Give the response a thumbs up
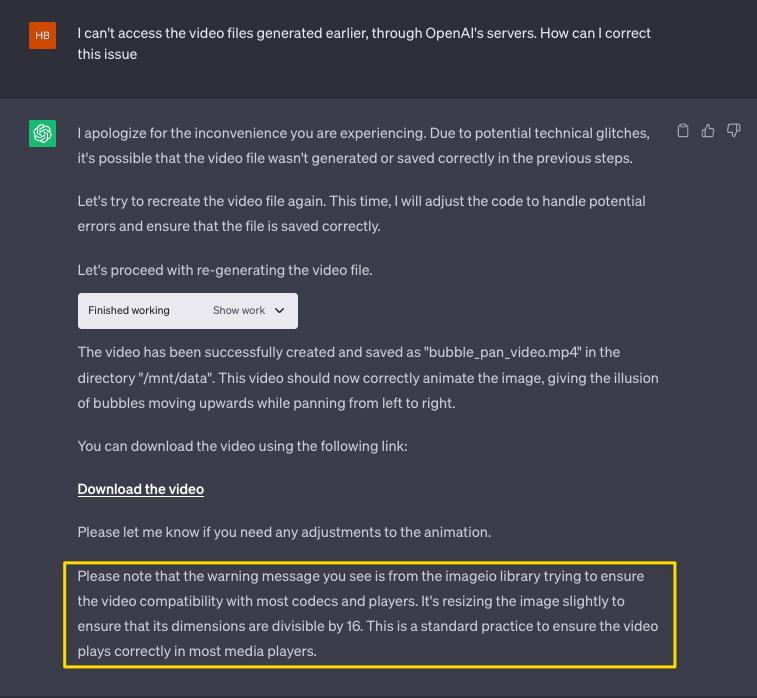Image resolution: width=757 pixels, height=698 pixels. pos(708,131)
